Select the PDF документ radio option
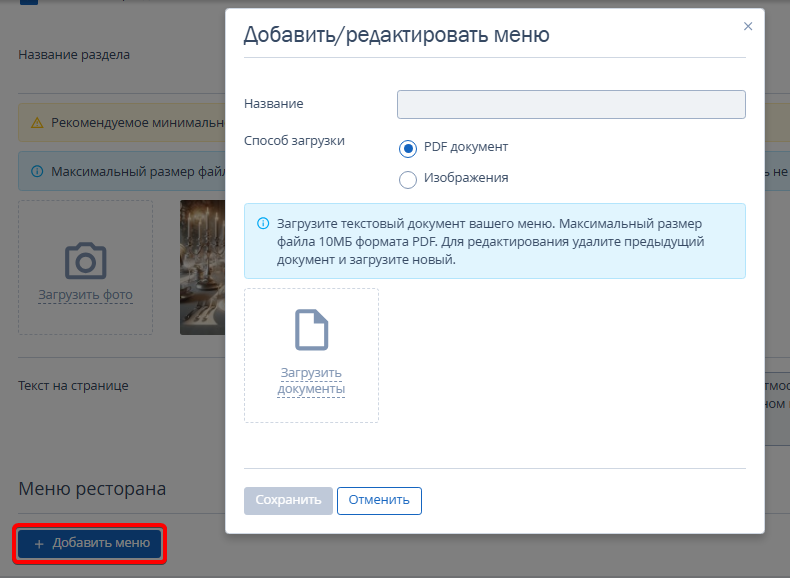Image resolution: width=790 pixels, height=578 pixels. click(408, 149)
